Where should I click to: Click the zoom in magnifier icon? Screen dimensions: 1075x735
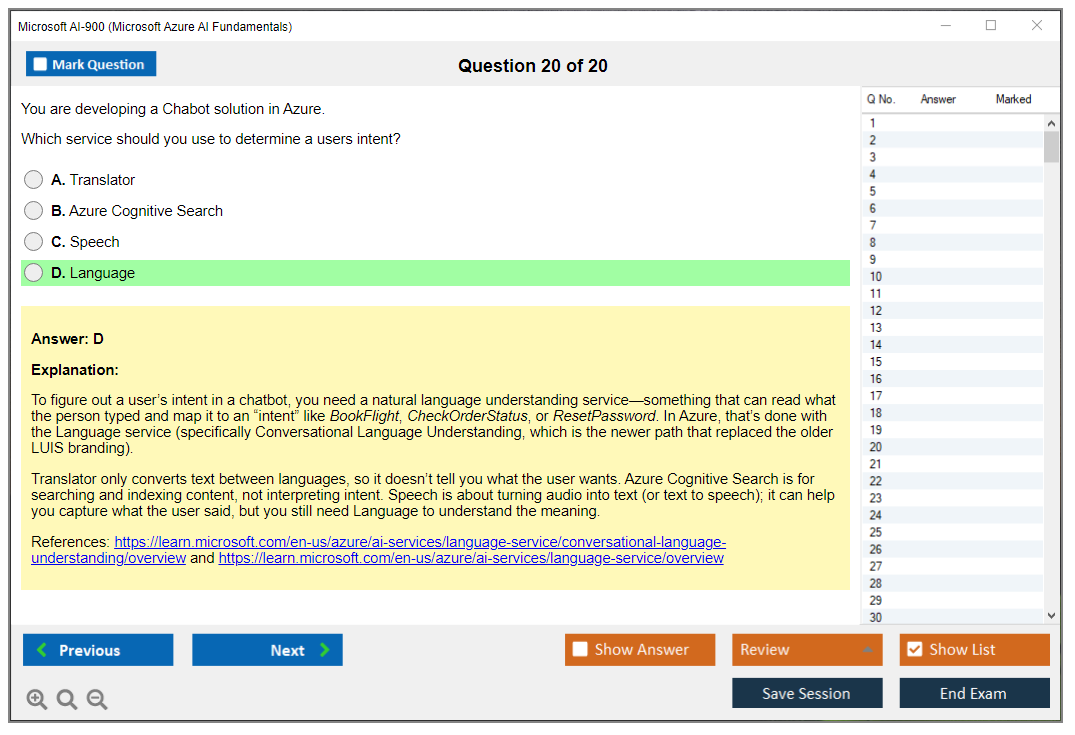(x=37, y=699)
